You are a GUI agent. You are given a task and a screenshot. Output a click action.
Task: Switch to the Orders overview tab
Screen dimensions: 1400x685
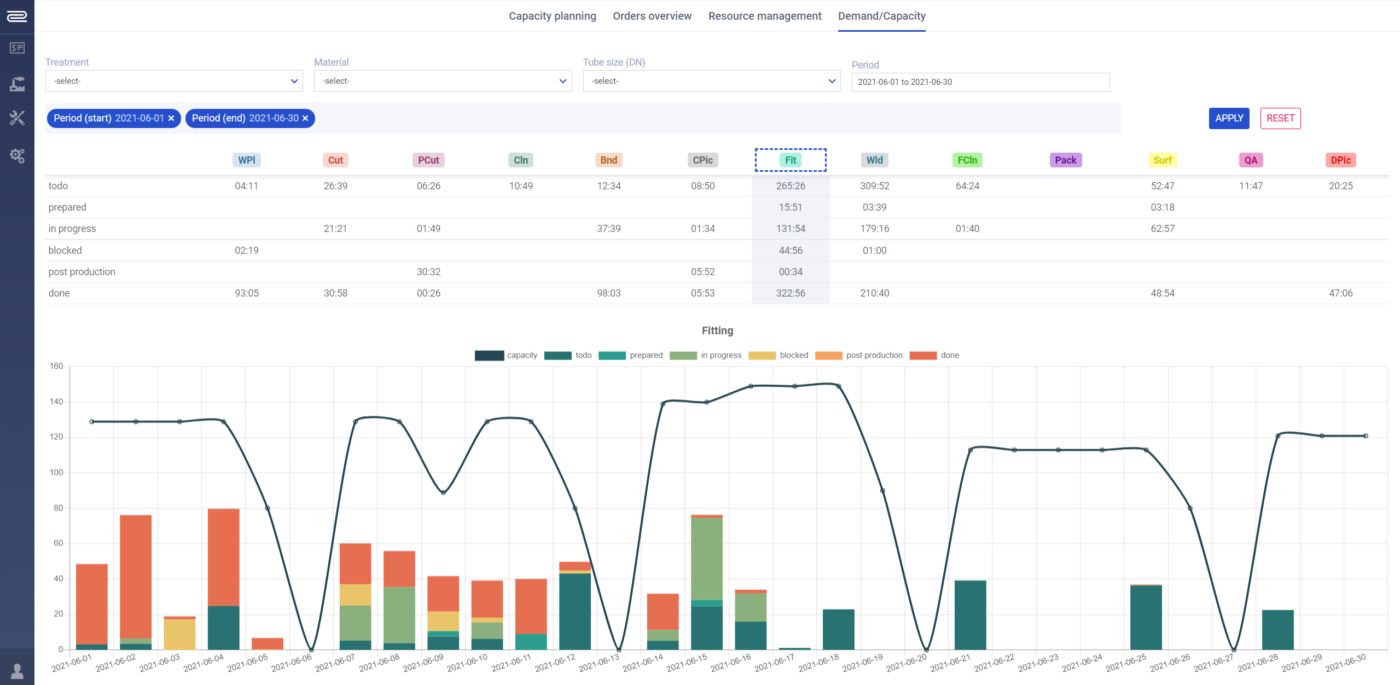point(652,16)
